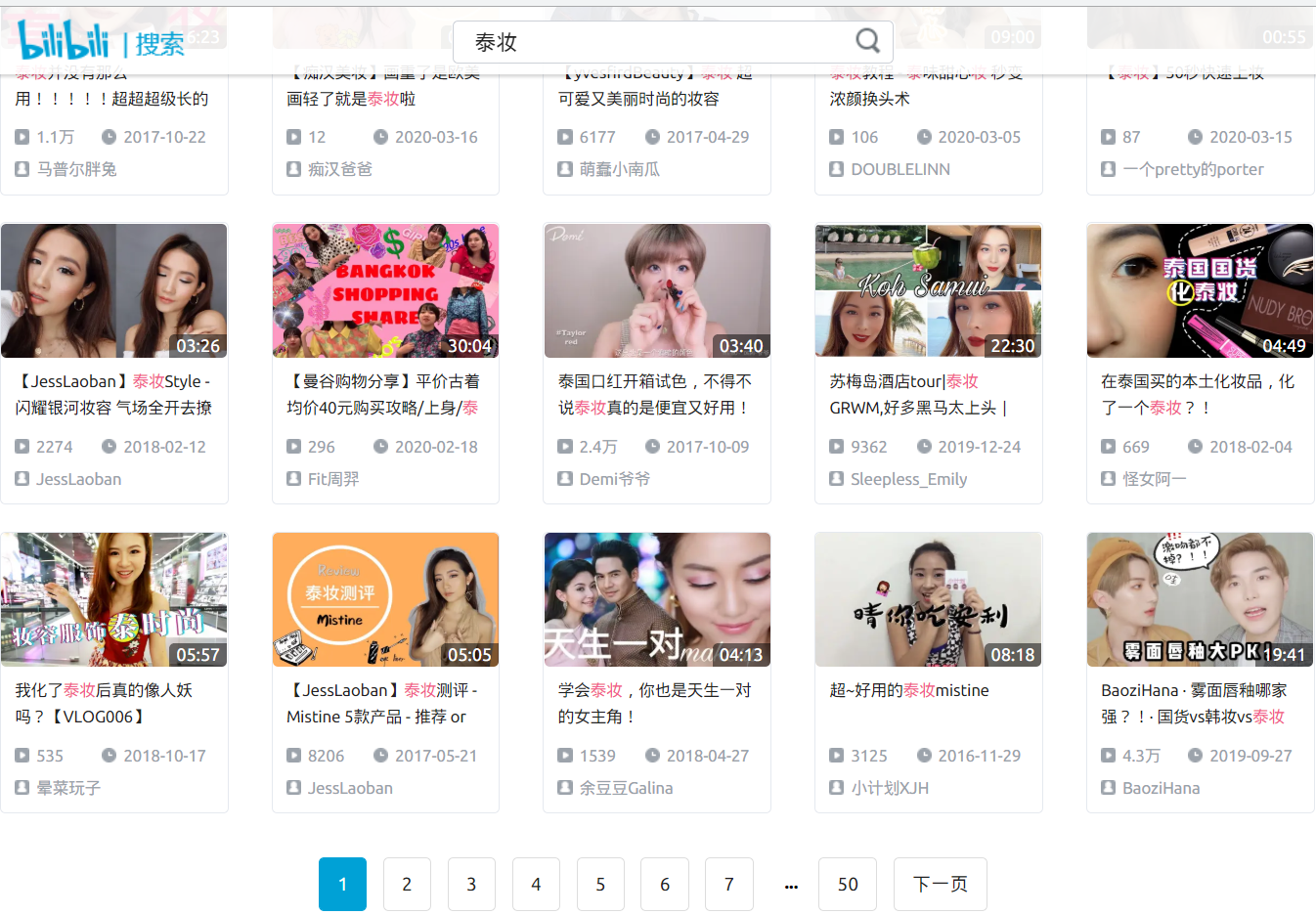Click the magnifier search icon

pos(867,41)
